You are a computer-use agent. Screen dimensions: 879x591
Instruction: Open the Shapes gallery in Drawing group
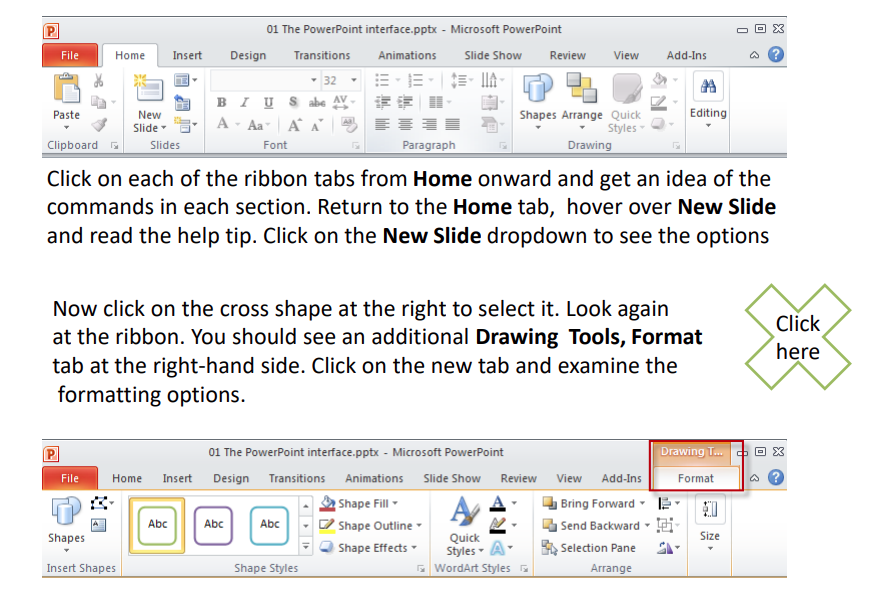pyautogui.click(x=537, y=93)
